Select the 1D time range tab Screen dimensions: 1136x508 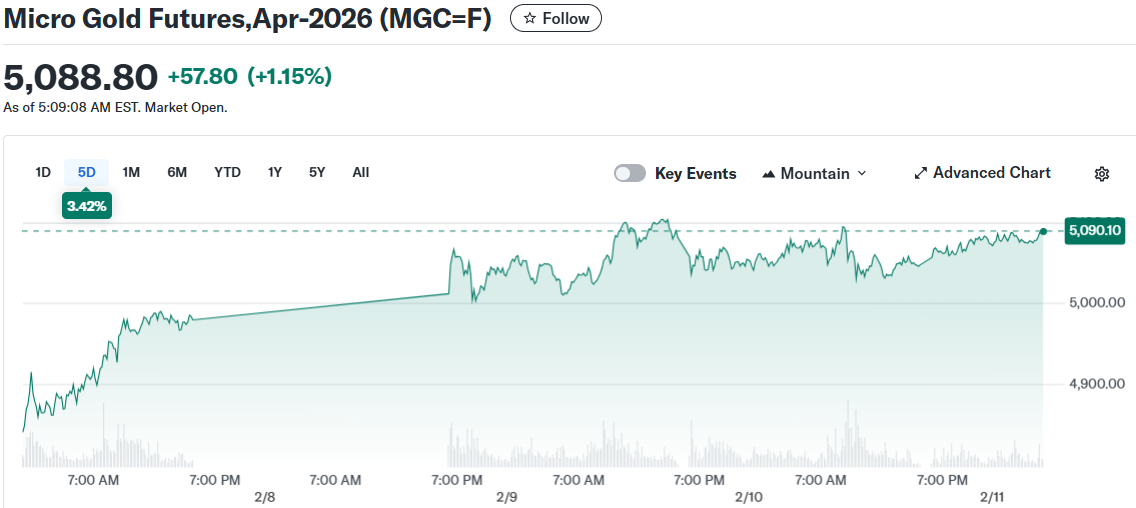43,172
